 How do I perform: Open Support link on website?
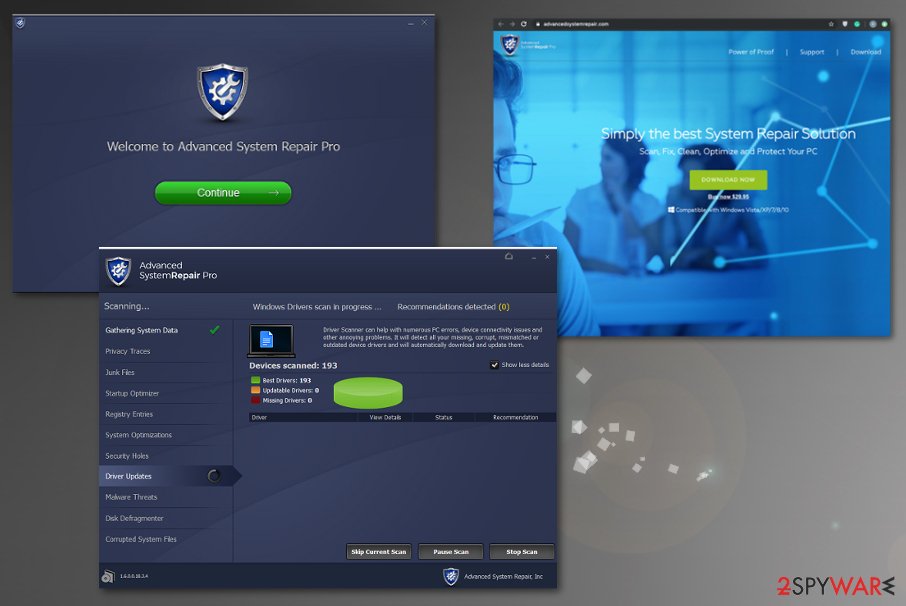click(812, 52)
